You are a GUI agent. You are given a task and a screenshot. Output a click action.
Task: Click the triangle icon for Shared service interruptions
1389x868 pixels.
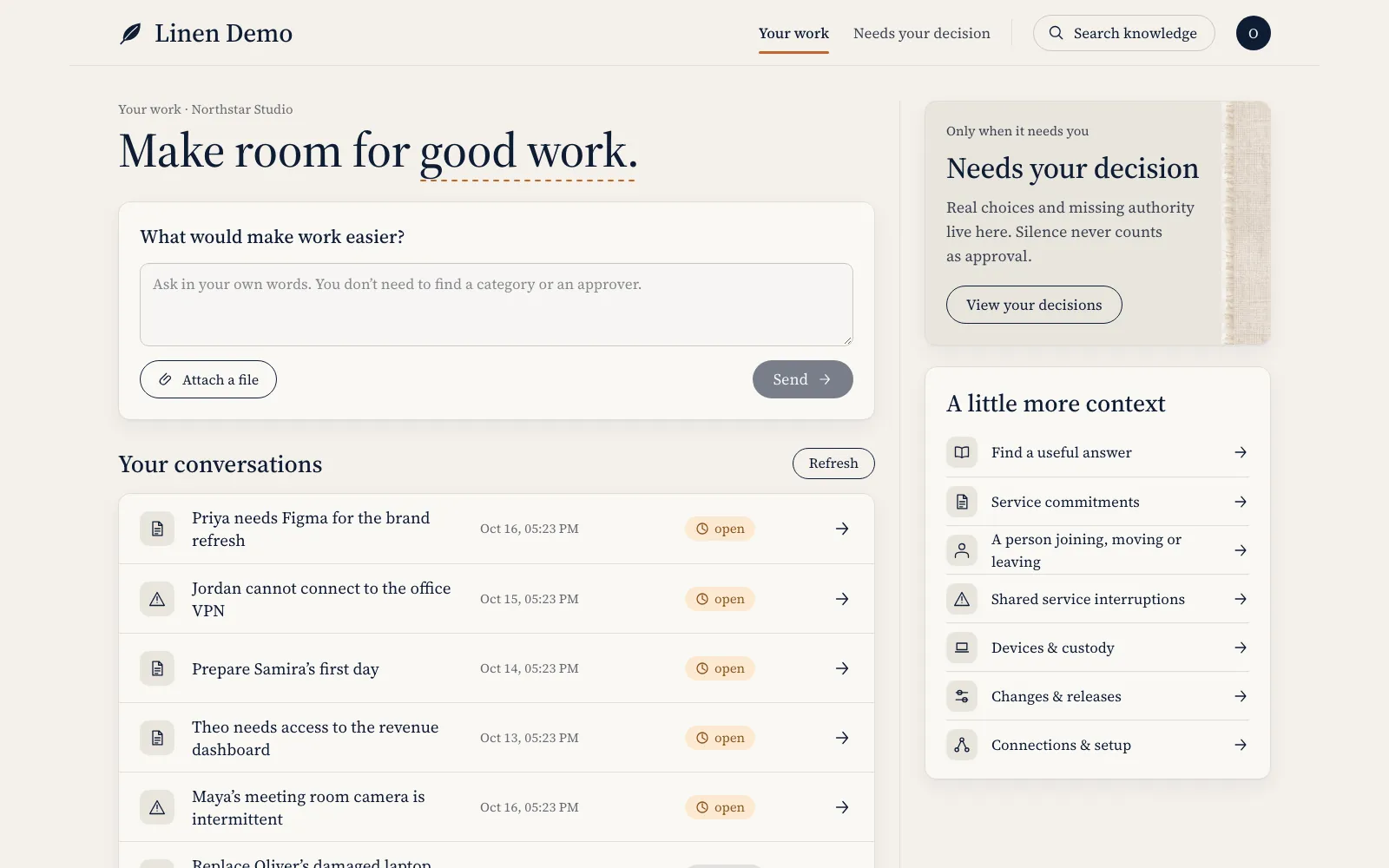pos(962,599)
